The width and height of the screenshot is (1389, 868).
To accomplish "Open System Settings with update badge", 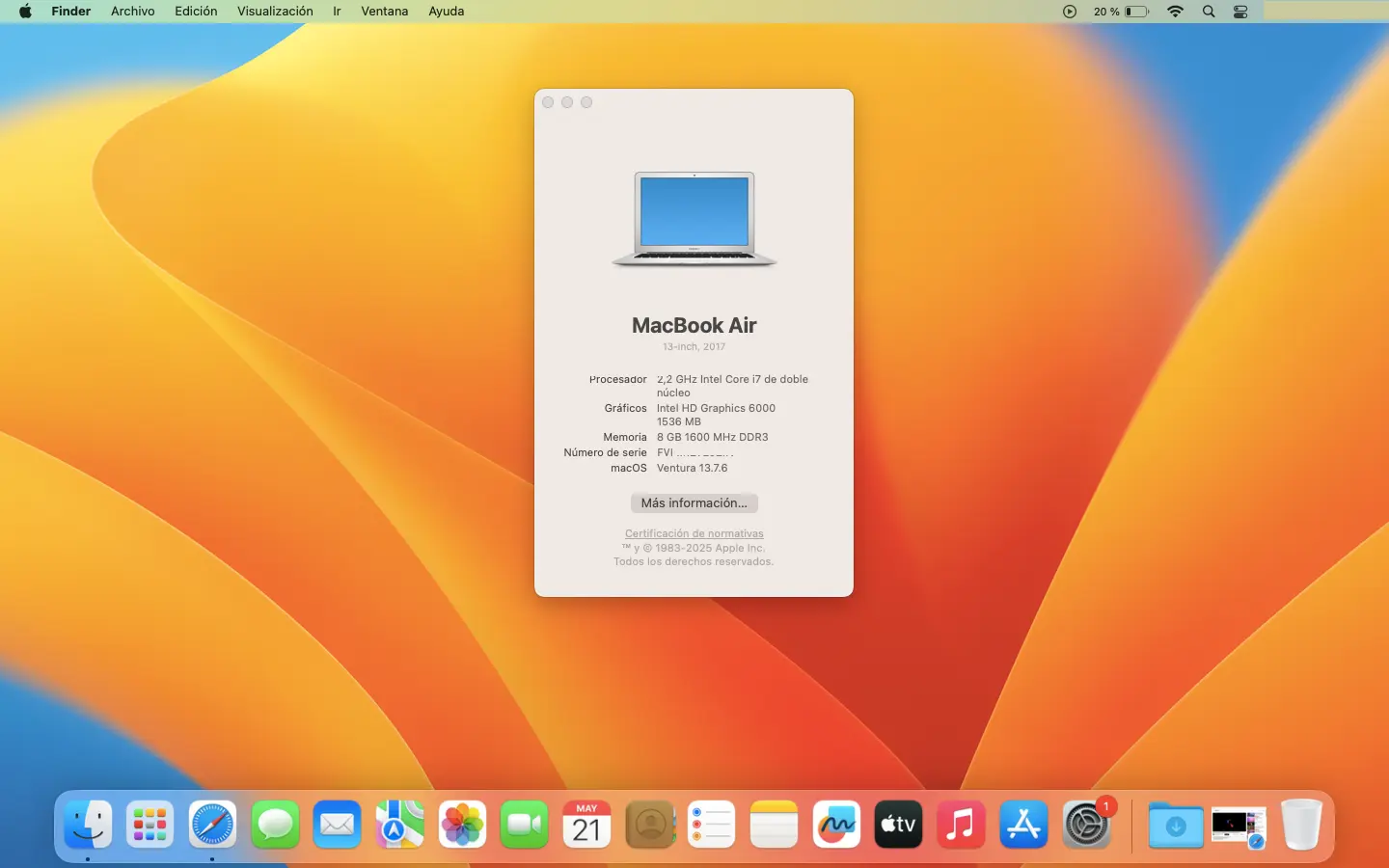I will click(x=1086, y=825).
